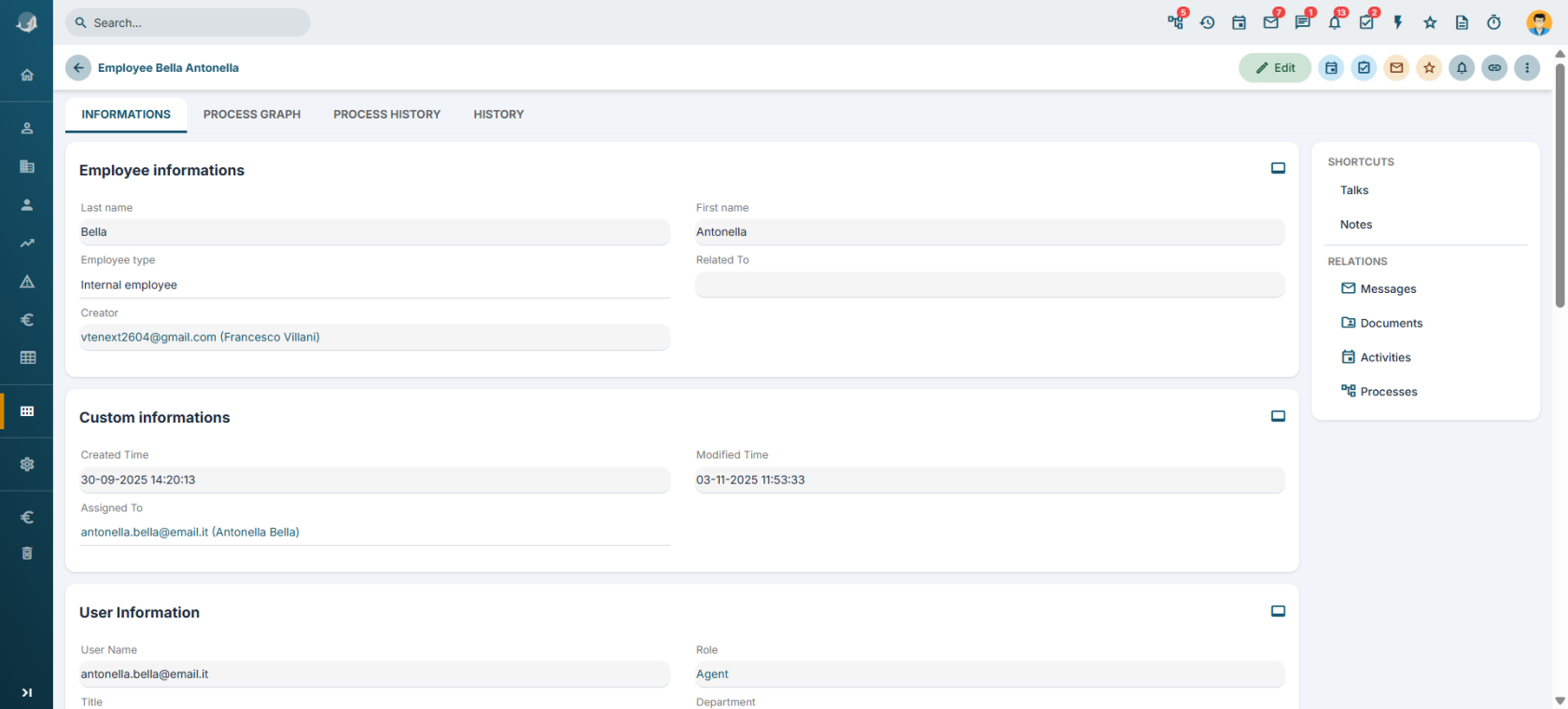Open the calendar icon in top bar
The image size is (1568, 709).
pos(1239,22)
